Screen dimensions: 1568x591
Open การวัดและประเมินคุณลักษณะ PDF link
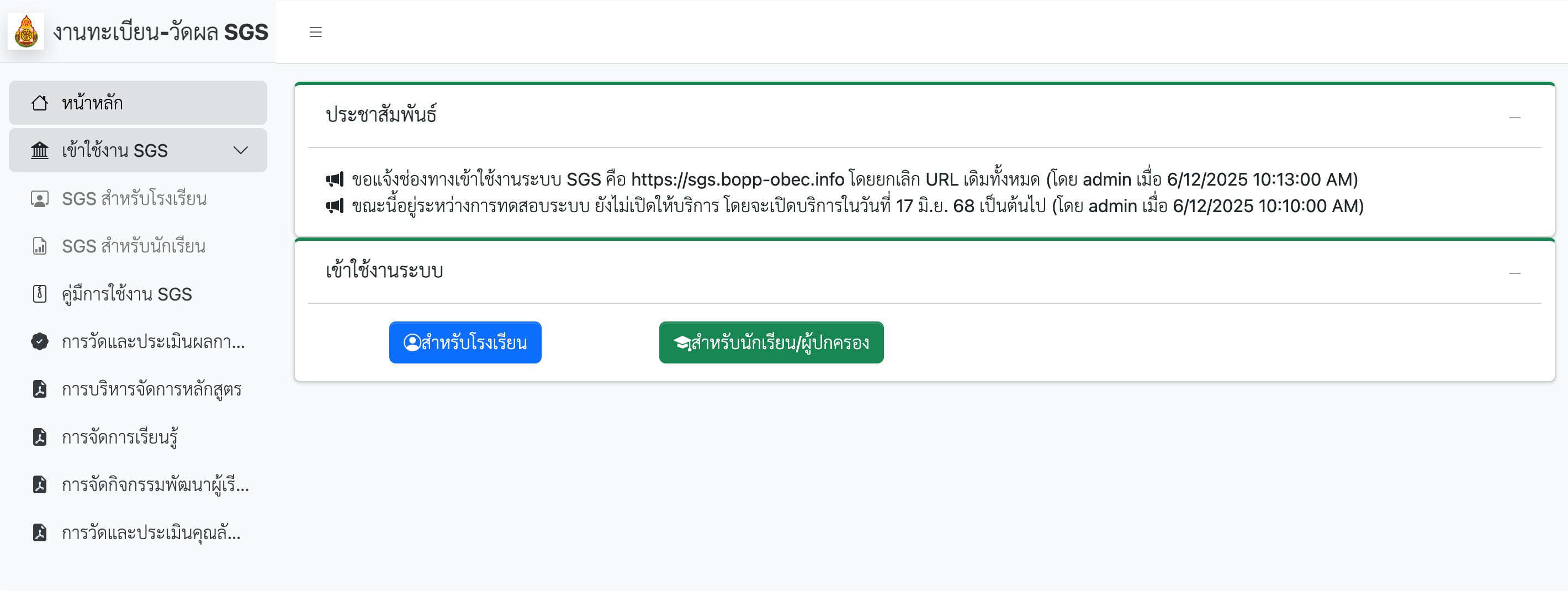point(151,533)
